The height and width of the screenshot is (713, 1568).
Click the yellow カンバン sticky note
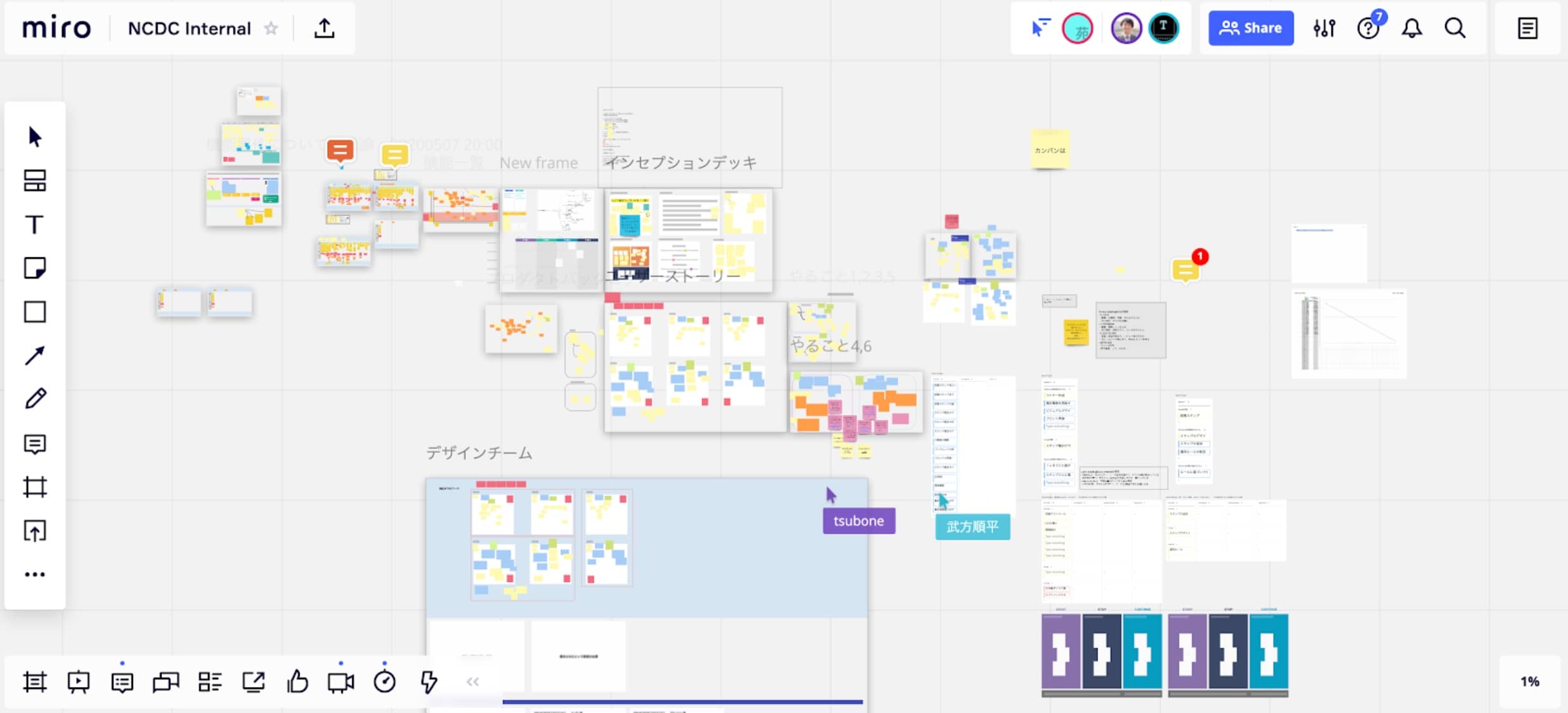1050,150
